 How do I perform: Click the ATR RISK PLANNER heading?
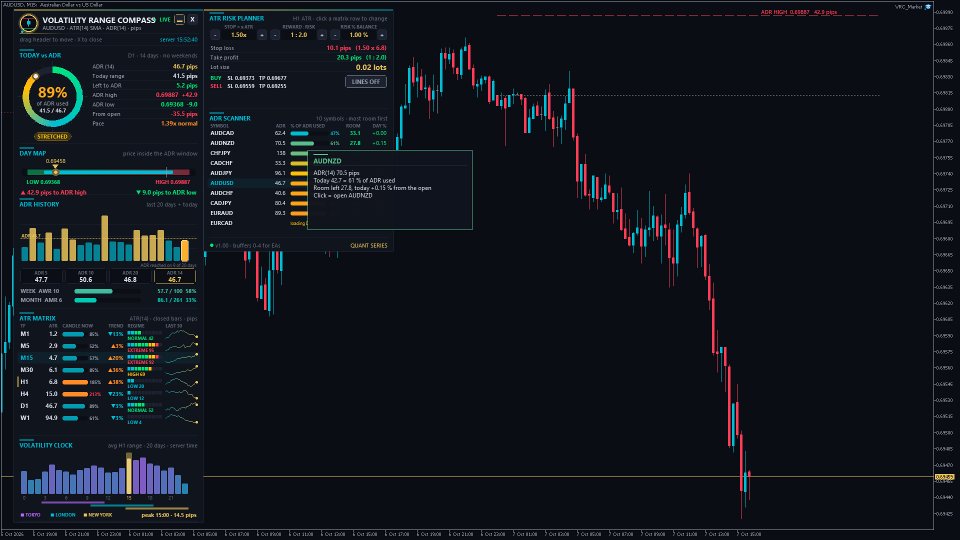pos(236,18)
